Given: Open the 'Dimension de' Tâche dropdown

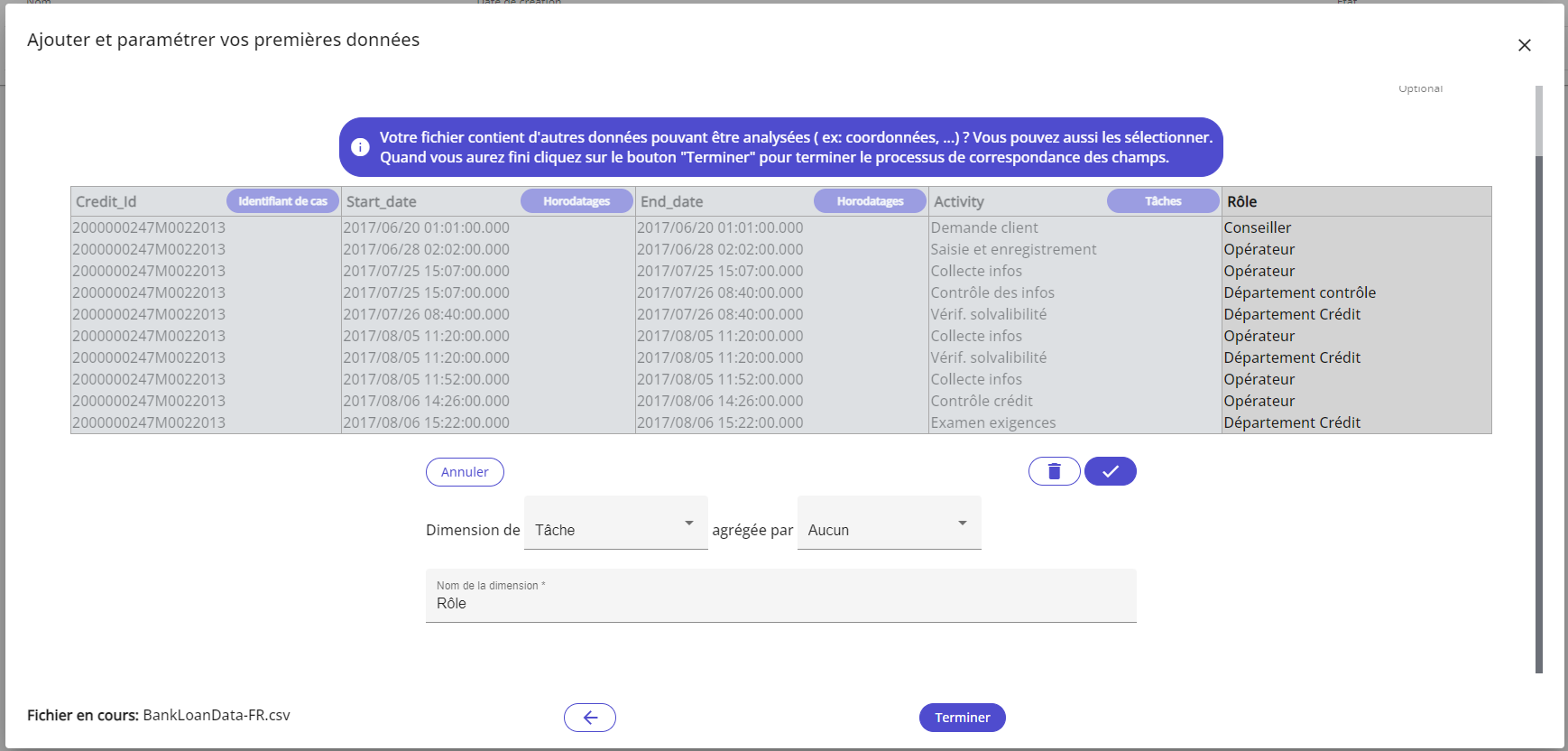Looking at the screenshot, I should pos(615,524).
